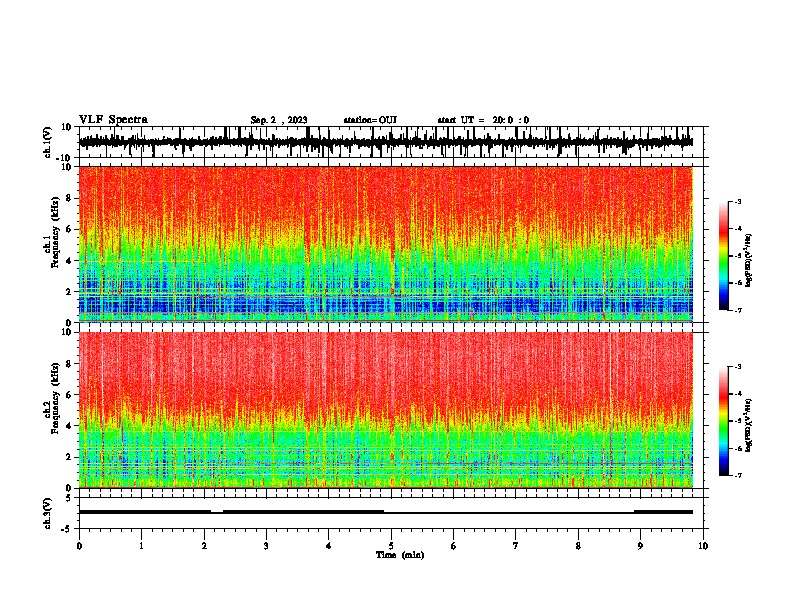This screenshot has width=792, height=612.
Task: Click the "ch.3(V)" axis label
Action: coord(48,513)
